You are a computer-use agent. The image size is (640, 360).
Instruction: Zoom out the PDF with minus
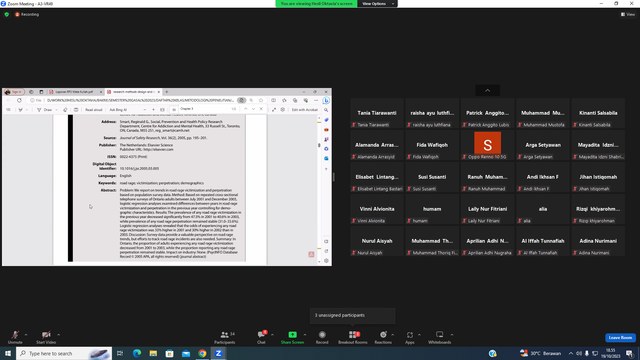(x=144, y=110)
